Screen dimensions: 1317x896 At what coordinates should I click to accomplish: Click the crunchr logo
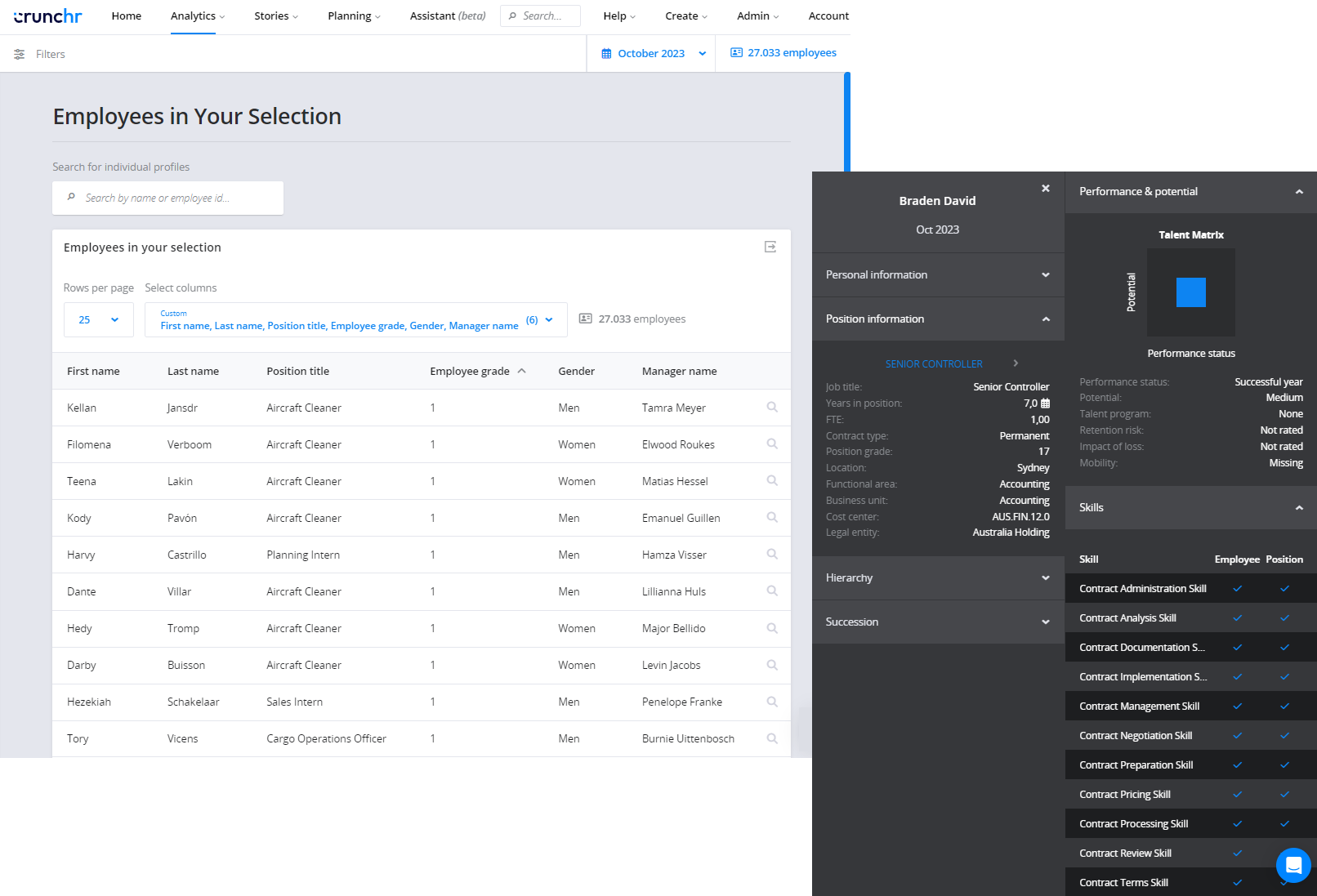click(x=47, y=16)
